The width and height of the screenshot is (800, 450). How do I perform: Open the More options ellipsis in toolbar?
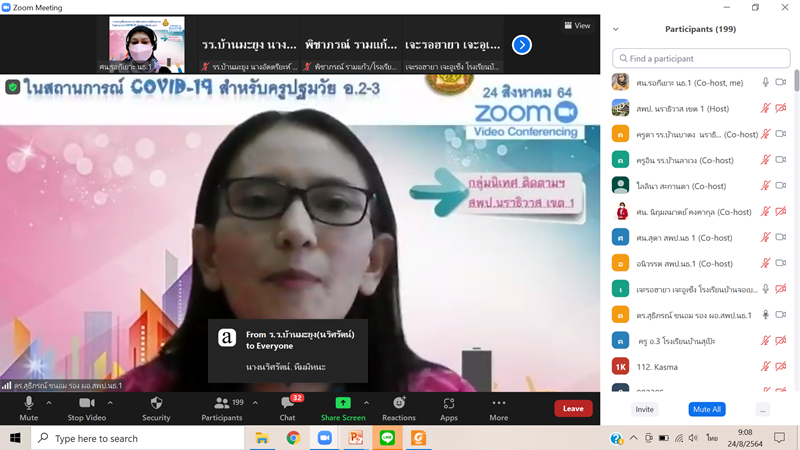pos(498,403)
